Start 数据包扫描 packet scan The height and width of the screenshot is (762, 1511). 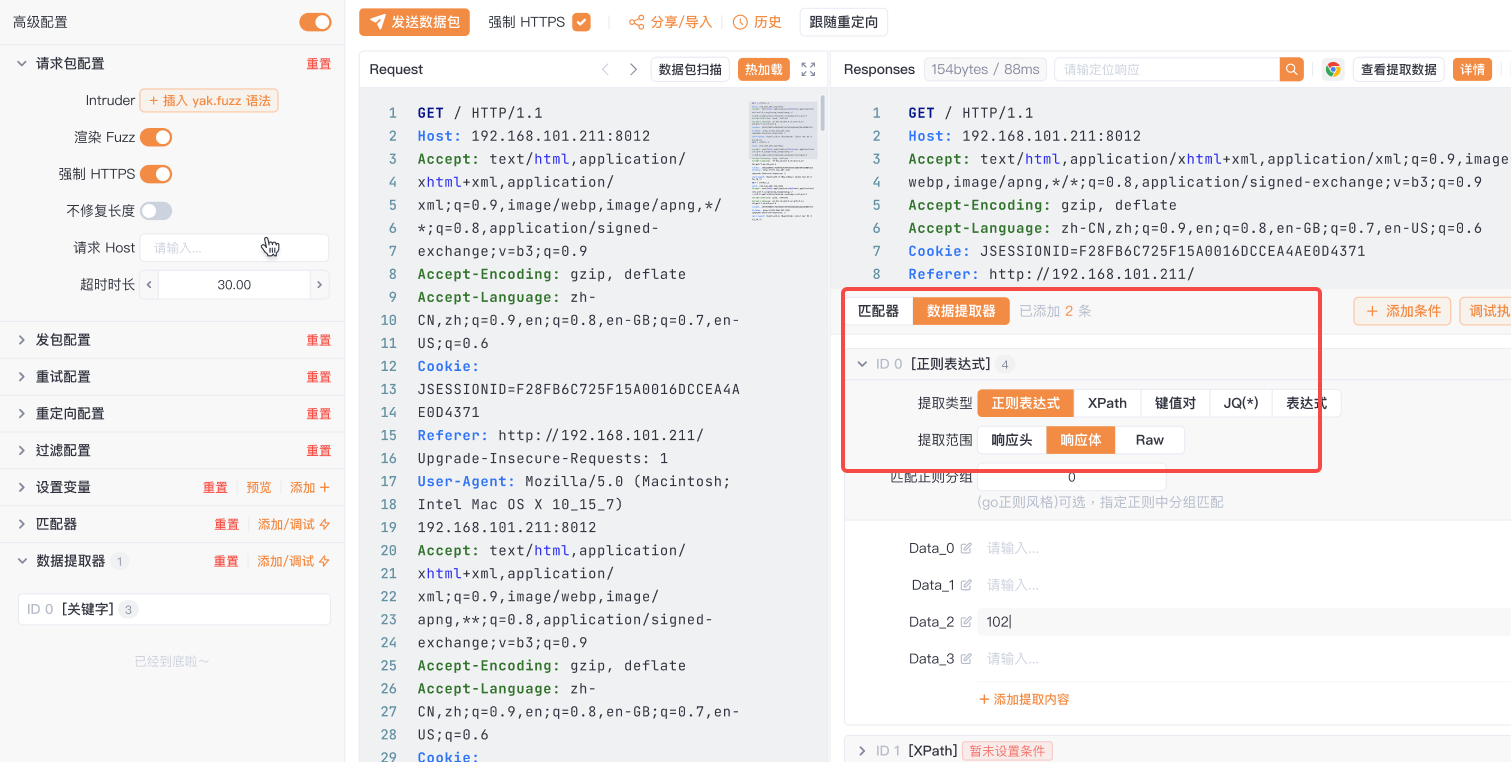690,69
